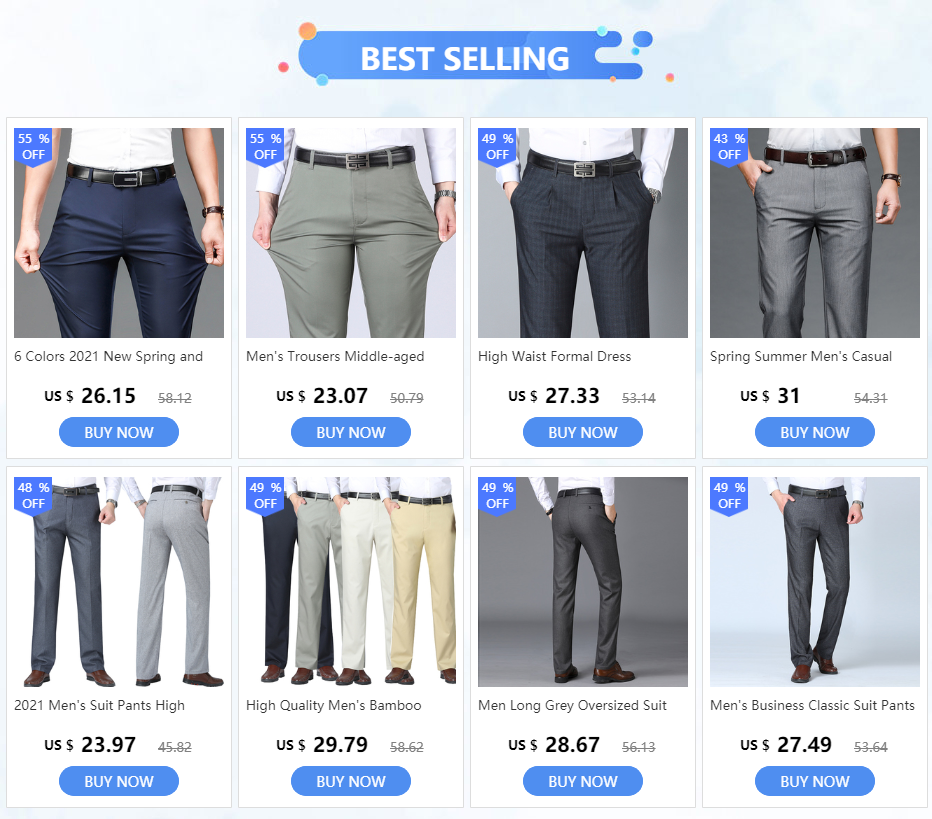Image resolution: width=932 pixels, height=819 pixels.
Task: Open the Spring Summer Men's Casual title link
Action: point(801,357)
